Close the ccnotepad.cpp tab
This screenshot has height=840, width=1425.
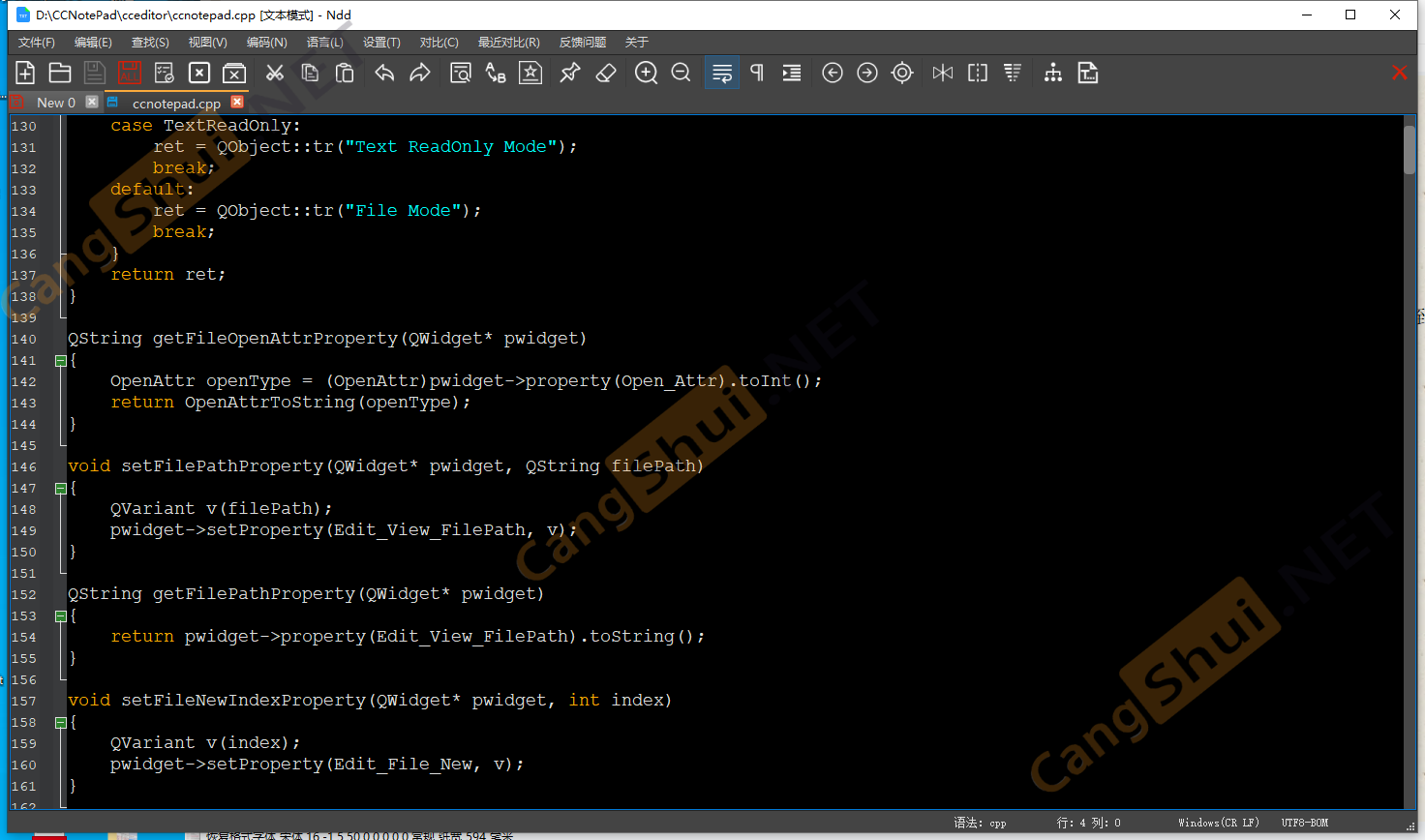coord(237,102)
